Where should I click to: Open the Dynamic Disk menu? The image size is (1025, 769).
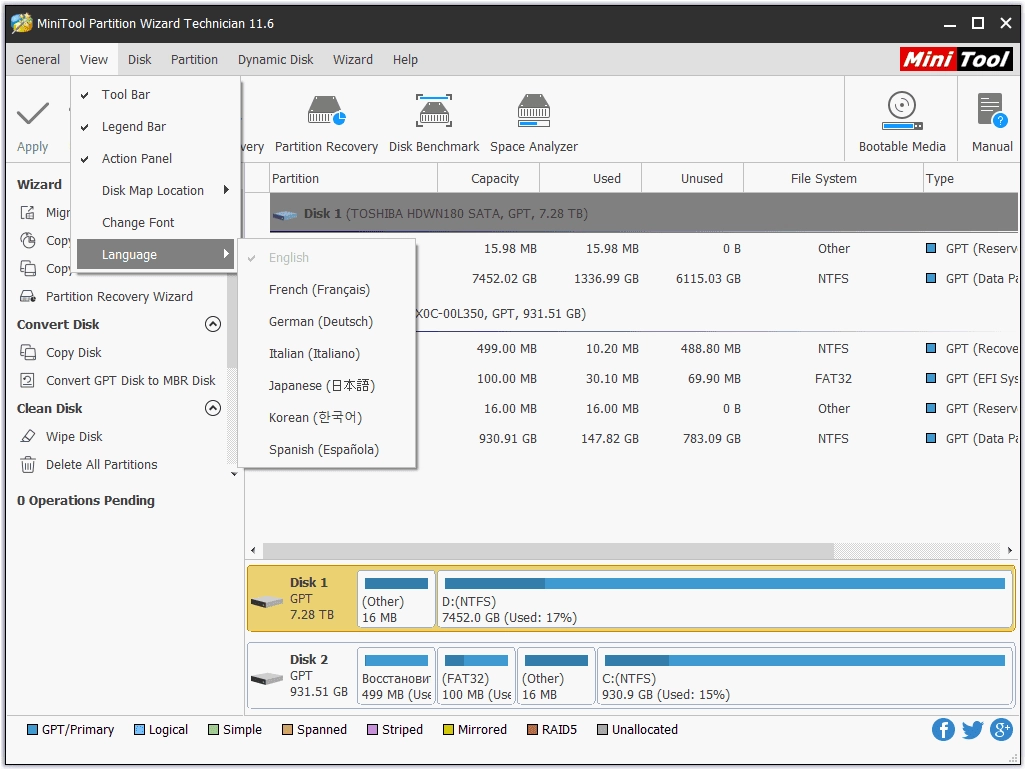[275, 60]
